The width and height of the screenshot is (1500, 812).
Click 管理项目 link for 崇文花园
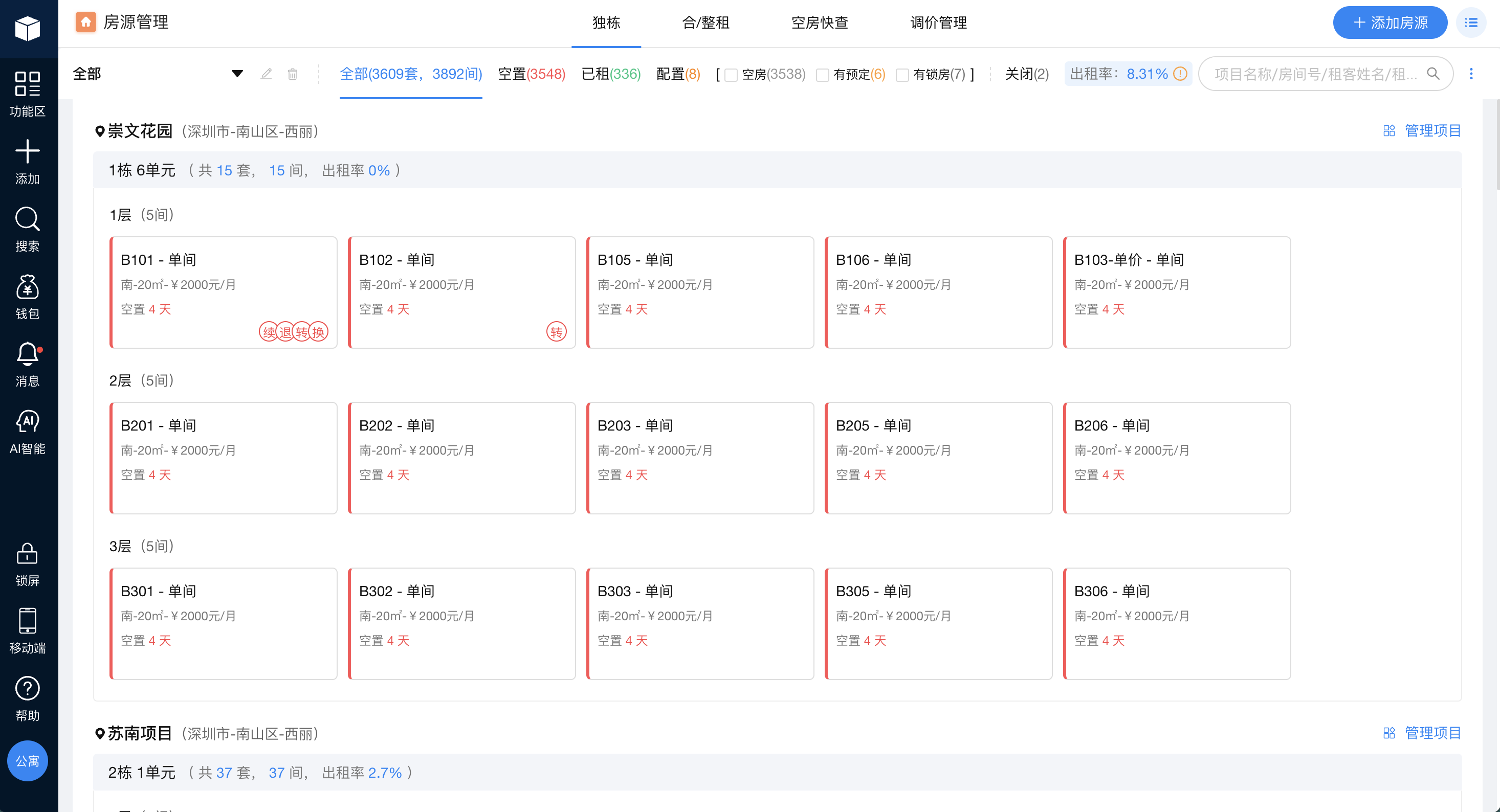[x=1423, y=130]
